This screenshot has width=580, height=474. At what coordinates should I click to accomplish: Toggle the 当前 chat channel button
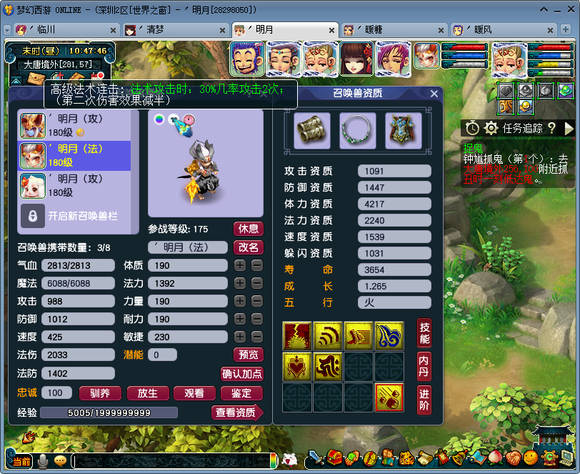pos(21,461)
